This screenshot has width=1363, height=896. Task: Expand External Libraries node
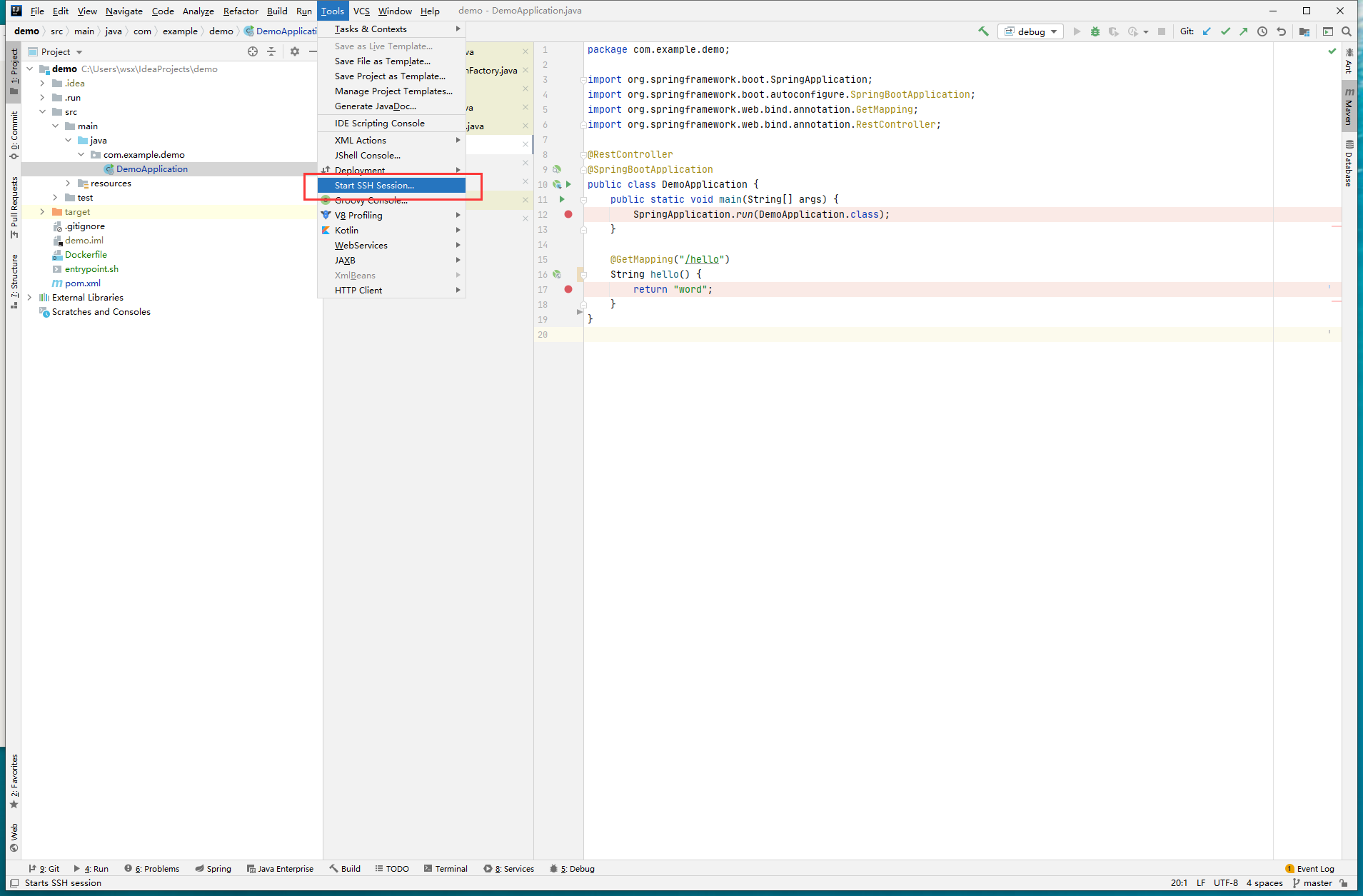pos(29,298)
